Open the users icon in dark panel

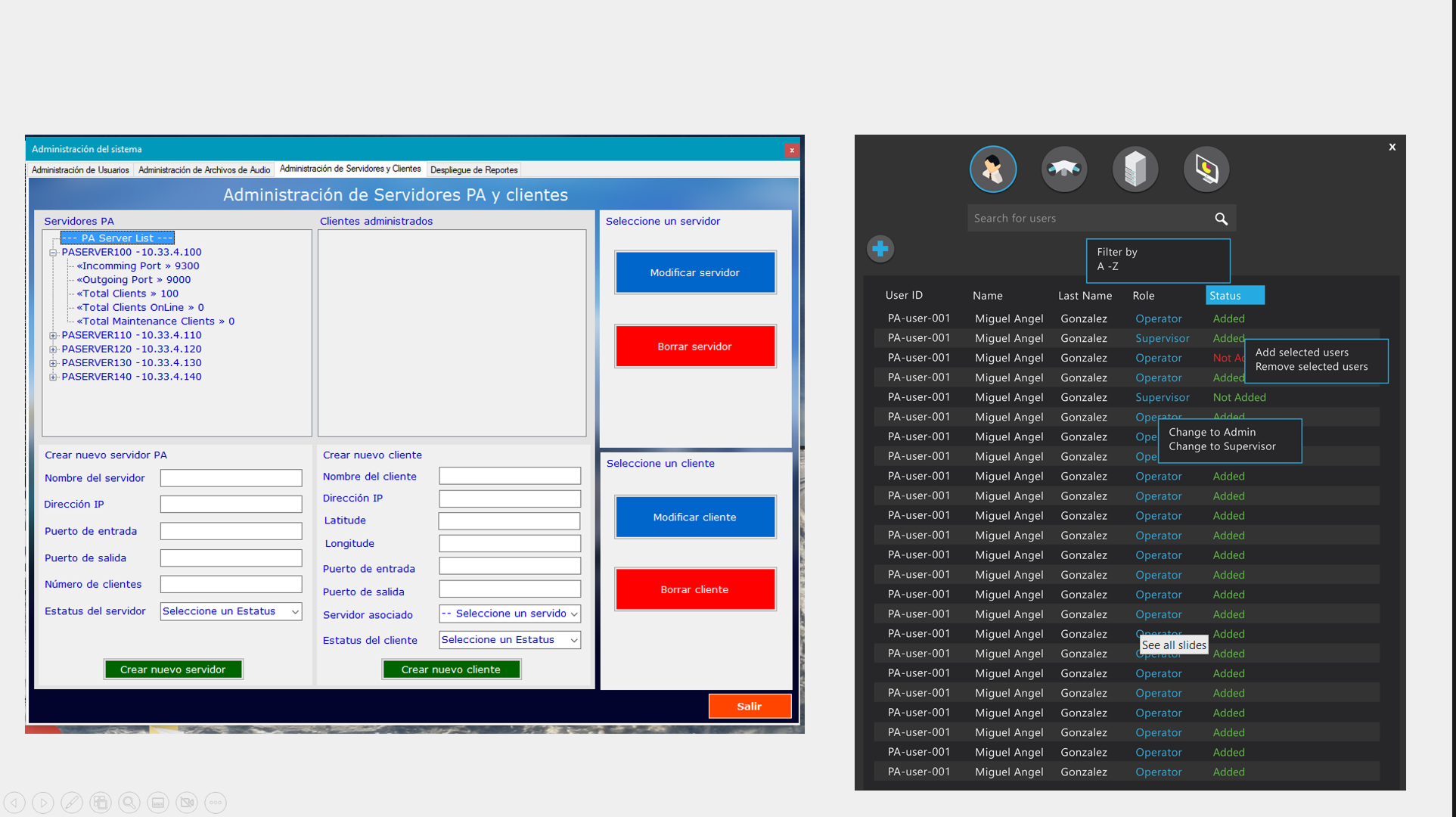click(992, 169)
